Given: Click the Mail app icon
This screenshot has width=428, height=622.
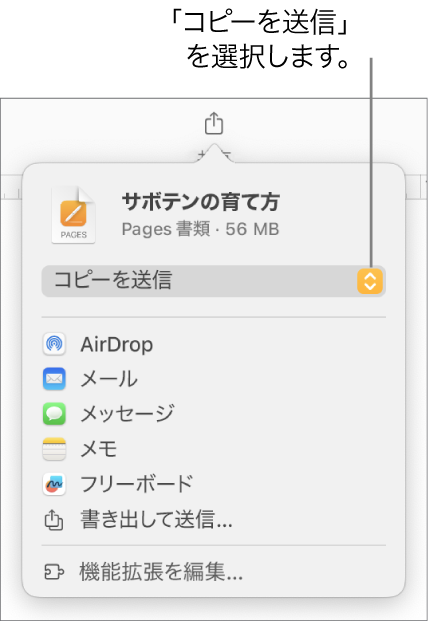Looking at the screenshot, I should [54, 379].
